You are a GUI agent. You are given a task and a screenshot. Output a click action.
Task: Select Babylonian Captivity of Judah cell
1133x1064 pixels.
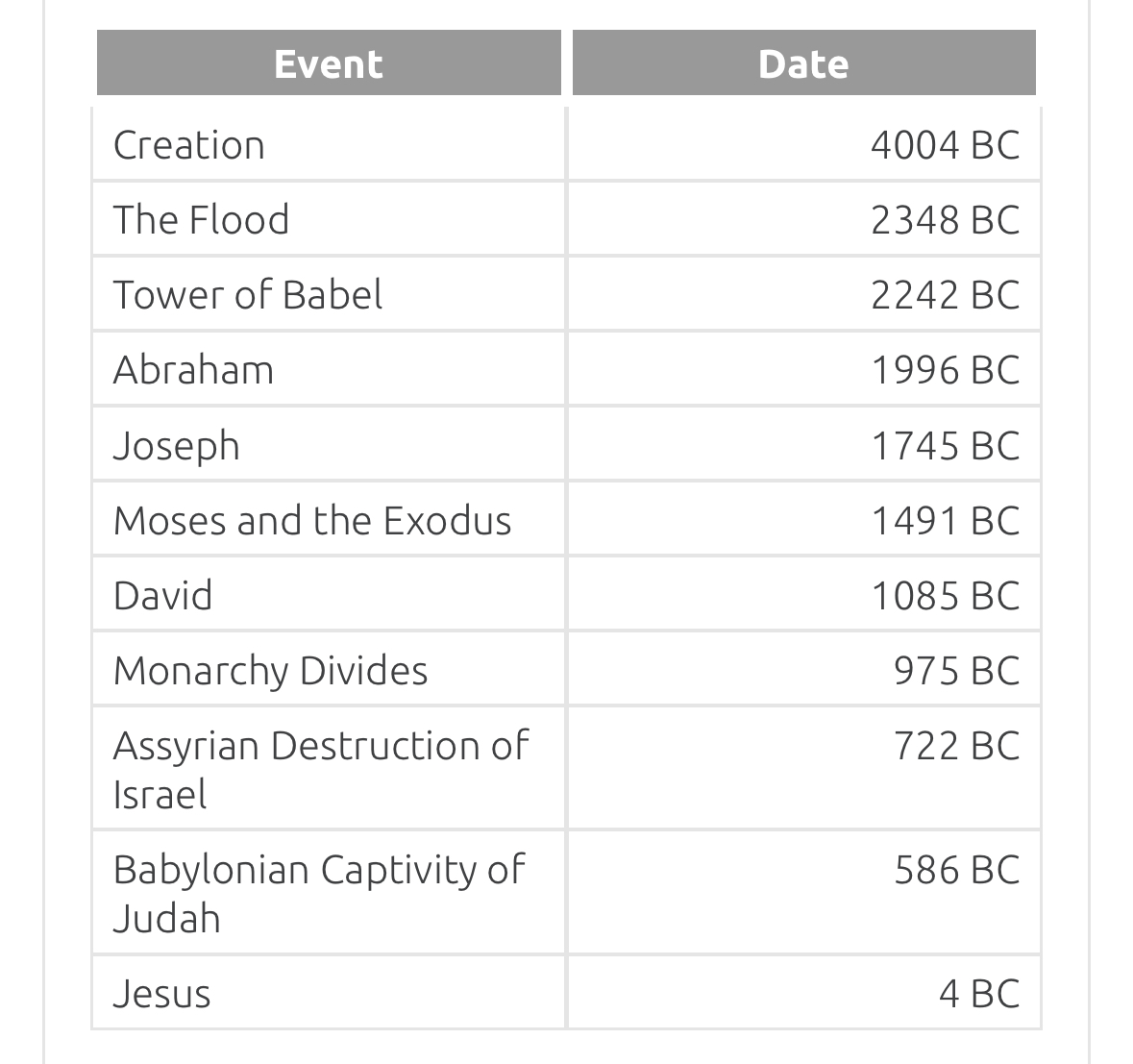329,893
